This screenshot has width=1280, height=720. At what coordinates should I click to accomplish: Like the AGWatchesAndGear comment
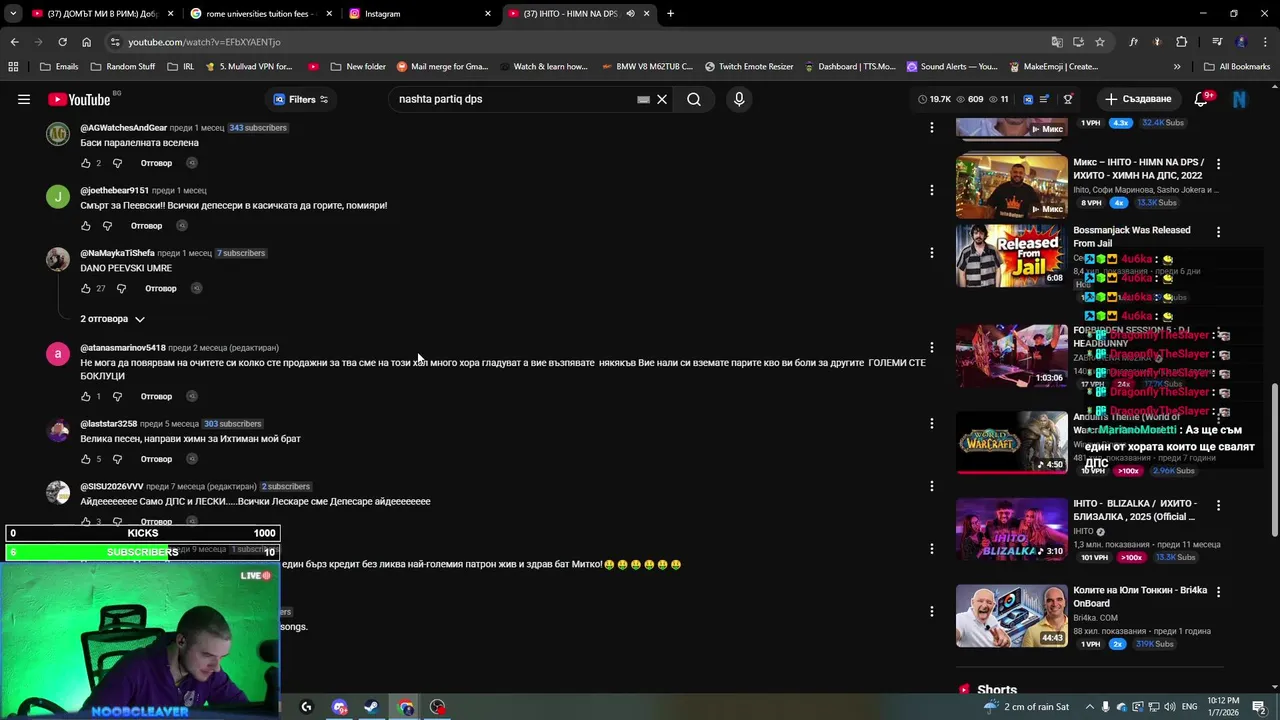pos(86,163)
